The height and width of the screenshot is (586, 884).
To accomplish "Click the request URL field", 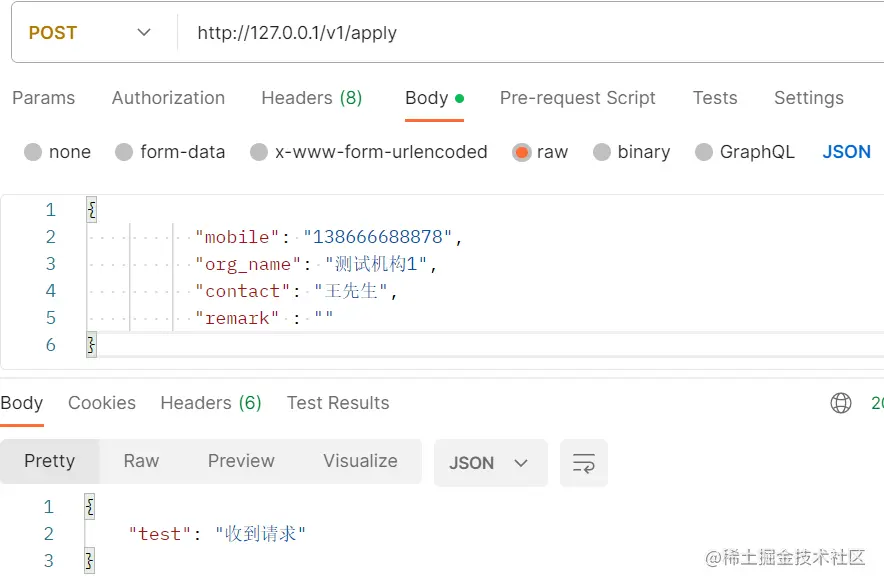I will 530,33.
